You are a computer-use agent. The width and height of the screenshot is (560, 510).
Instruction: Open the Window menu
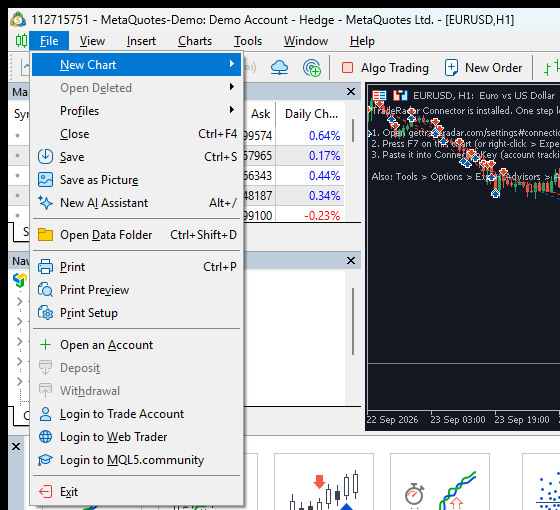coord(306,41)
